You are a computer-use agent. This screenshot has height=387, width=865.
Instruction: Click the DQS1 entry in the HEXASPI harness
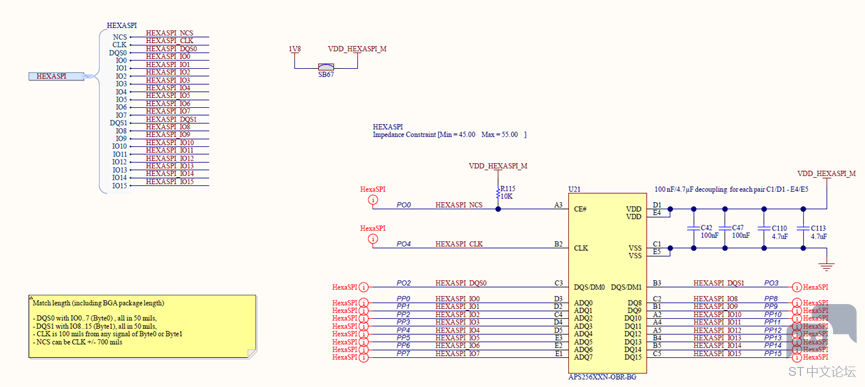coord(118,123)
